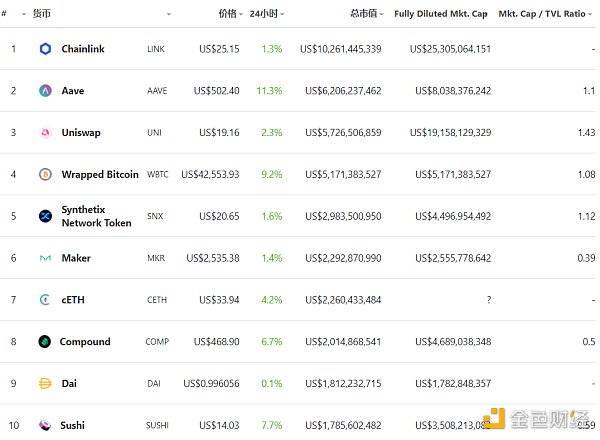600x440 pixels.
Task: Sort by the 价格 column arrow
Action: pyautogui.click(x=241, y=14)
